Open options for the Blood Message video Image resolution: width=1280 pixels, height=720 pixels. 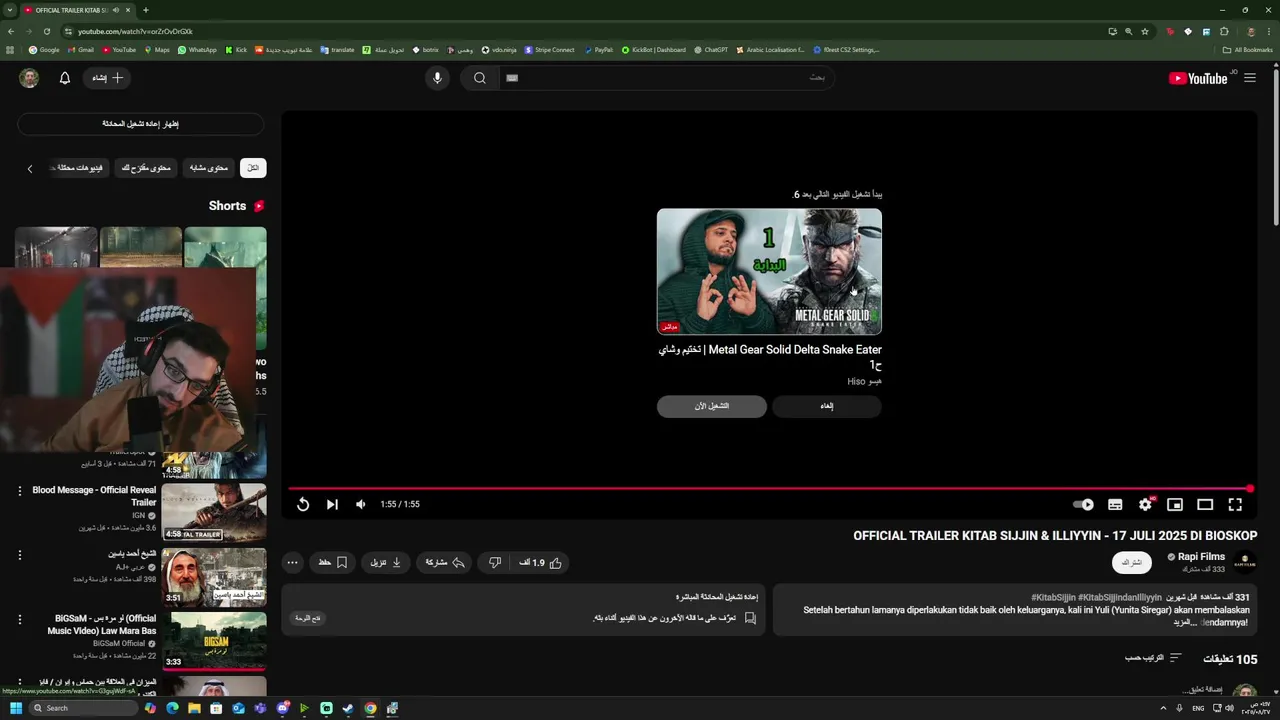pos(19,491)
